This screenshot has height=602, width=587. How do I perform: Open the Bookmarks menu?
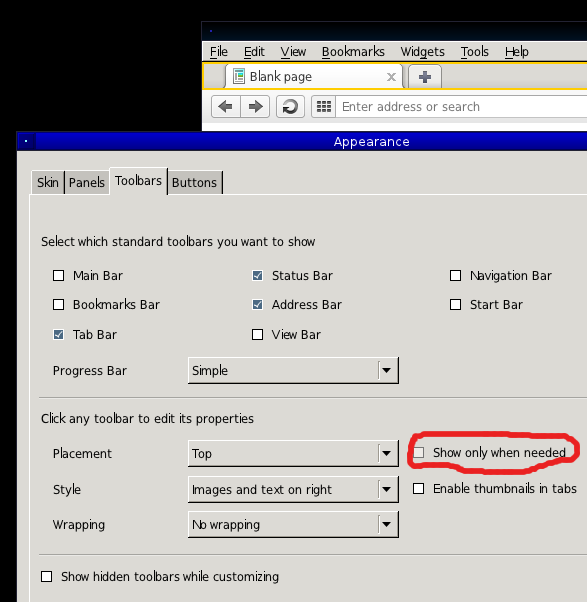click(x=353, y=51)
